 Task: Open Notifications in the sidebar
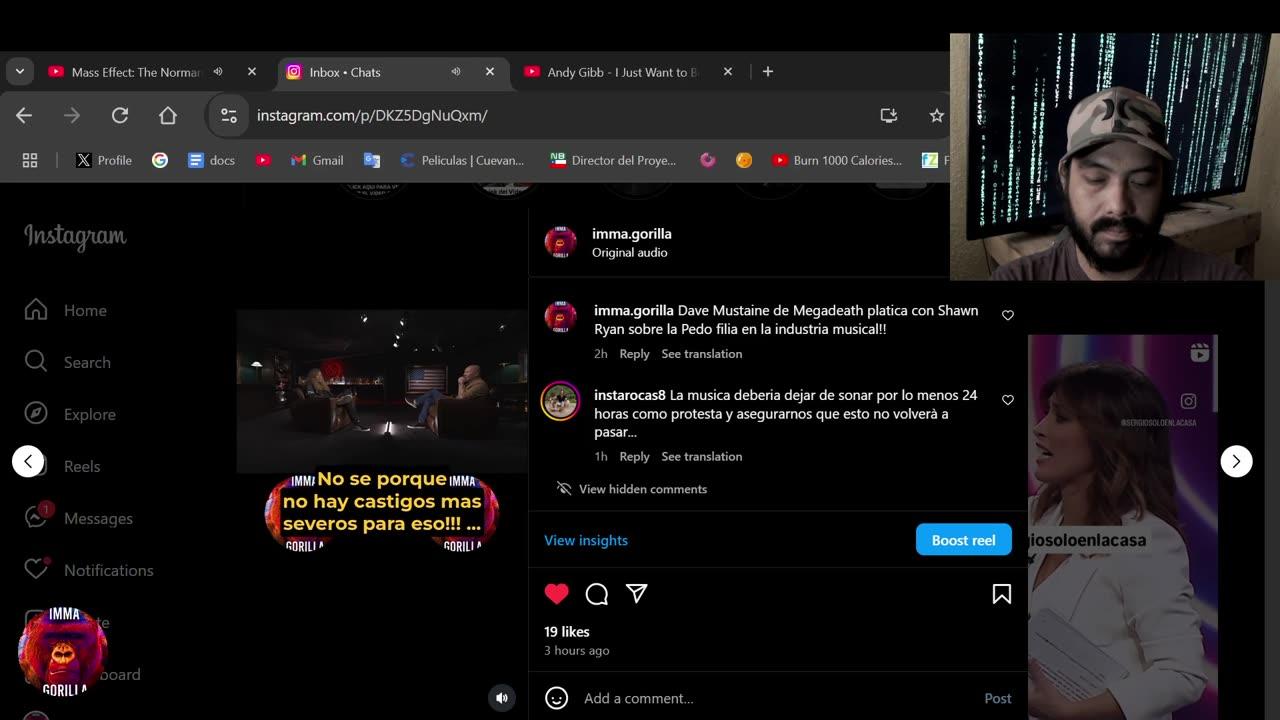pyautogui.click(x=88, y=570)
